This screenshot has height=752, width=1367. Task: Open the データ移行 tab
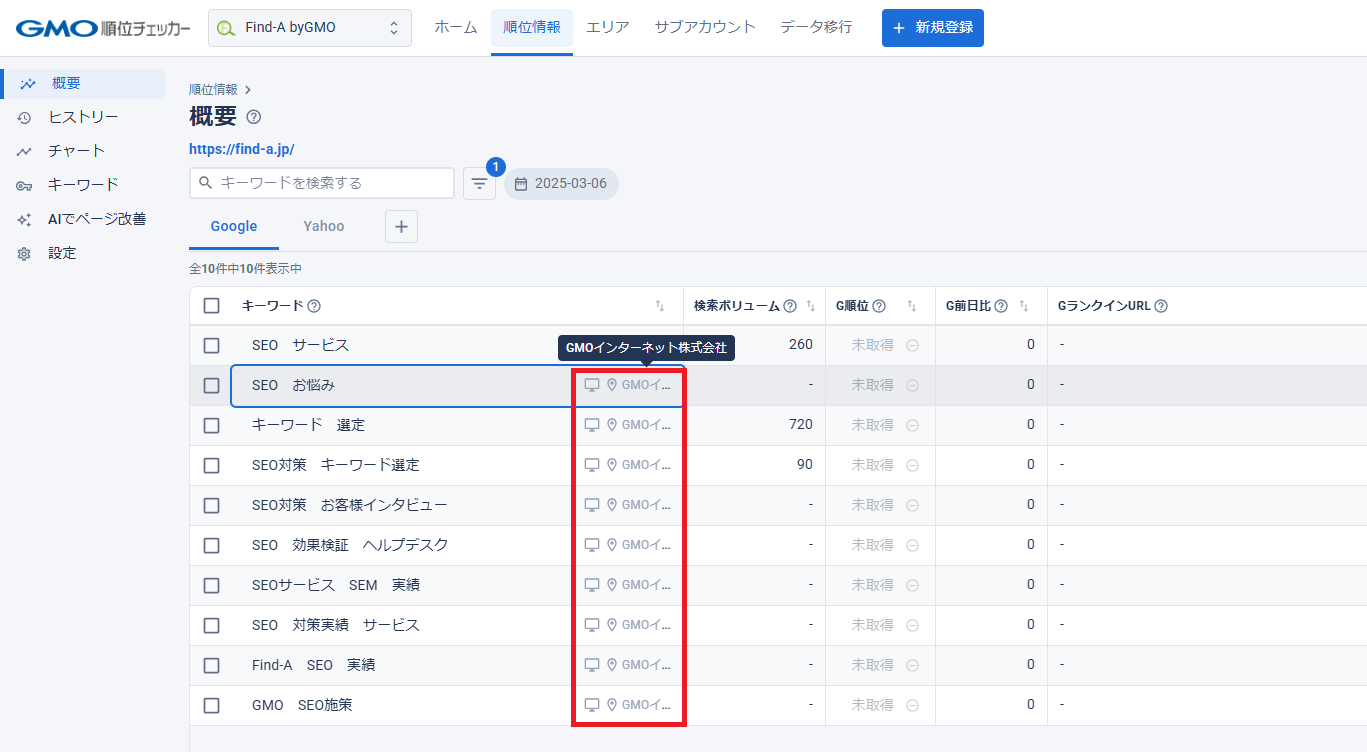point(816,27)
